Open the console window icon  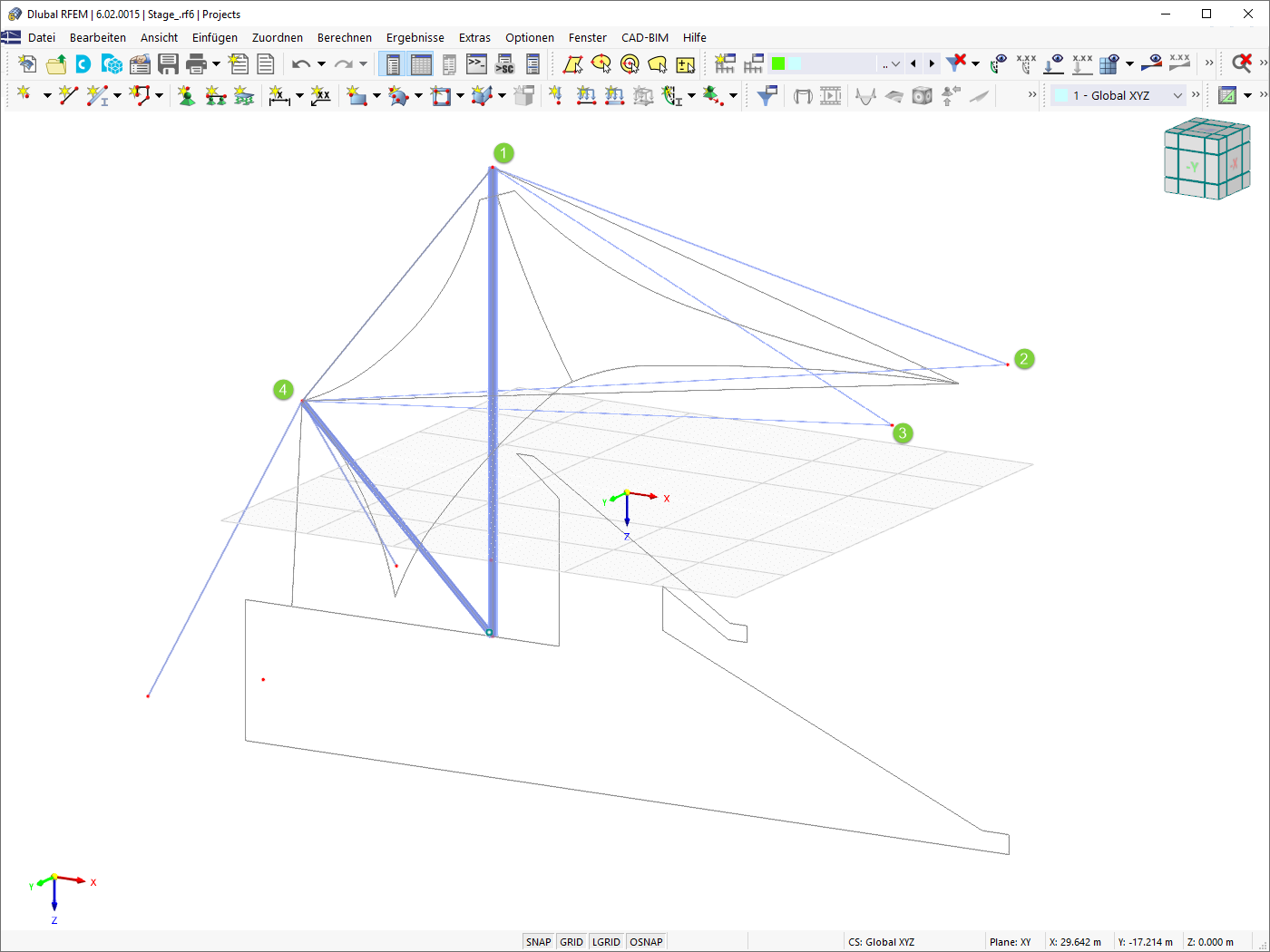pyautogui.click(x=476, y=64)
